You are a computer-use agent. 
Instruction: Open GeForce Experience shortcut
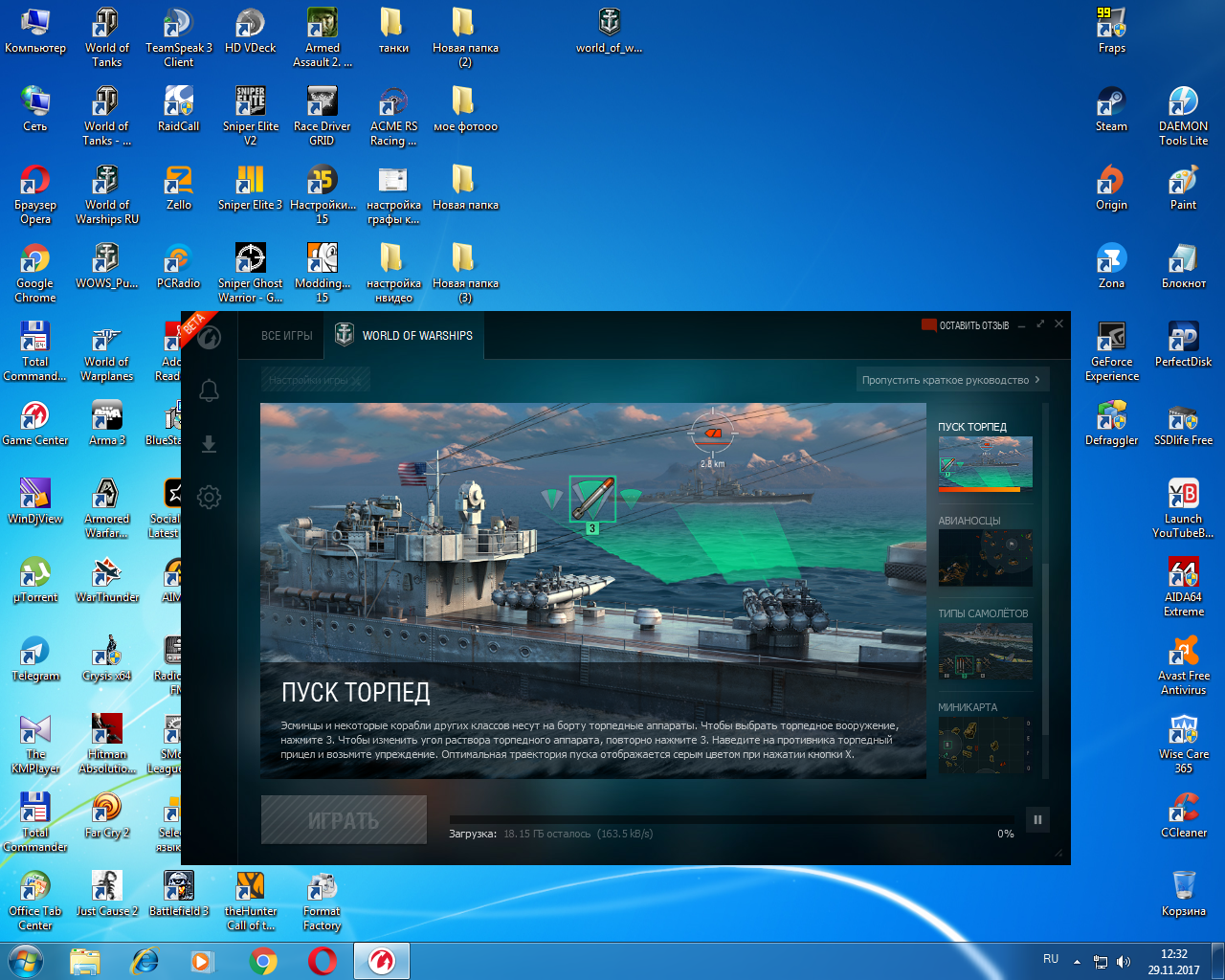(x=1112, y=351)
